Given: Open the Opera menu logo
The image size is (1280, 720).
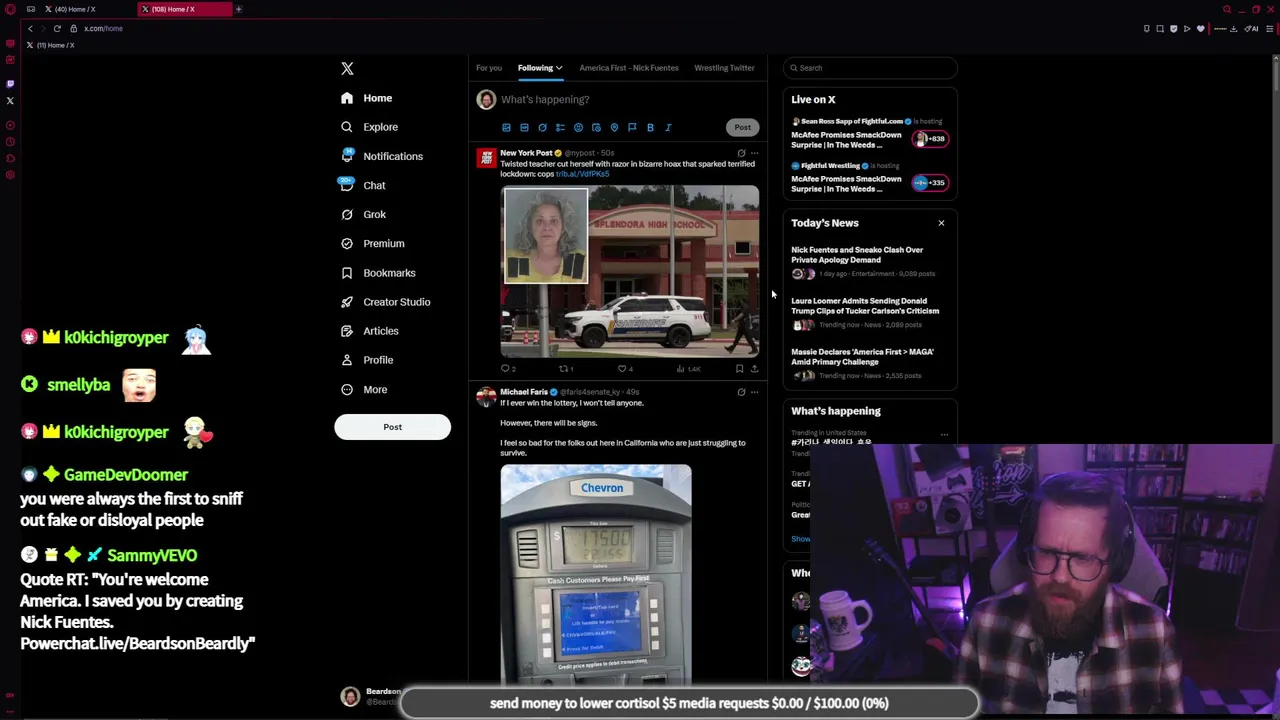Looking at the screenshot, I should pyautogui.click(x=10, y=9).
